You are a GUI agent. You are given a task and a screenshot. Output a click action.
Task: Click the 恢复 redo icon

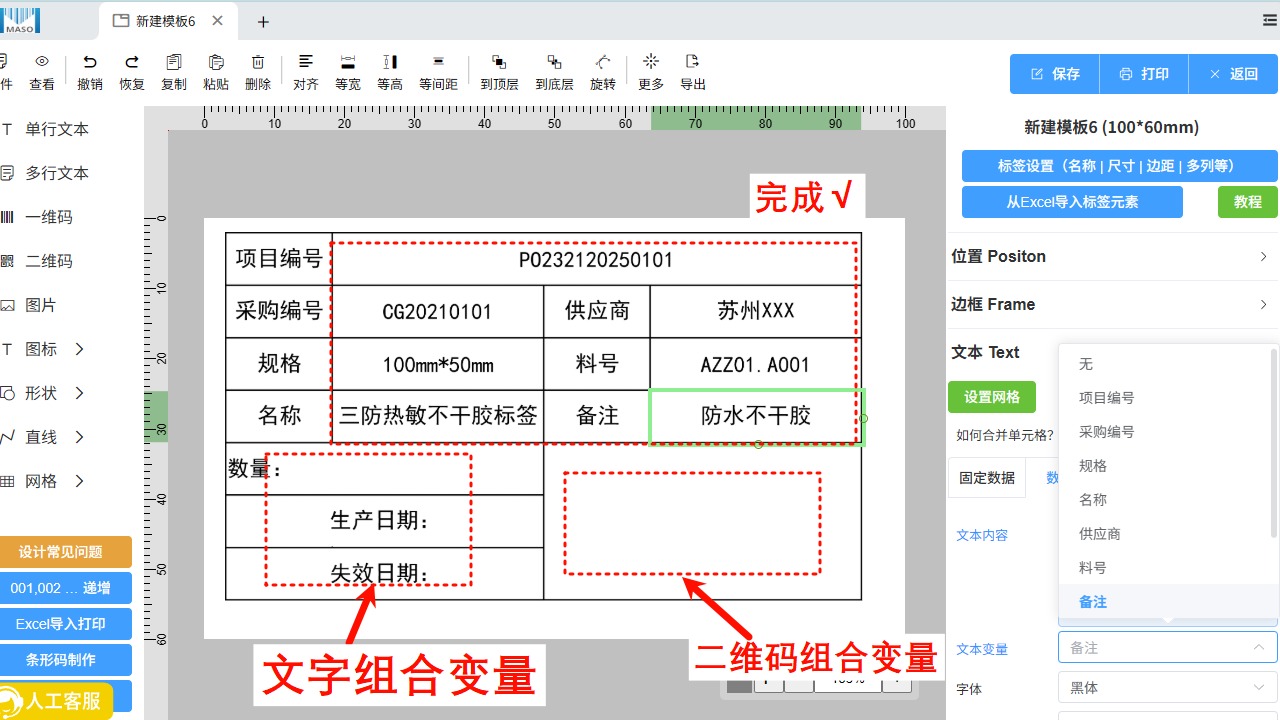132,62
